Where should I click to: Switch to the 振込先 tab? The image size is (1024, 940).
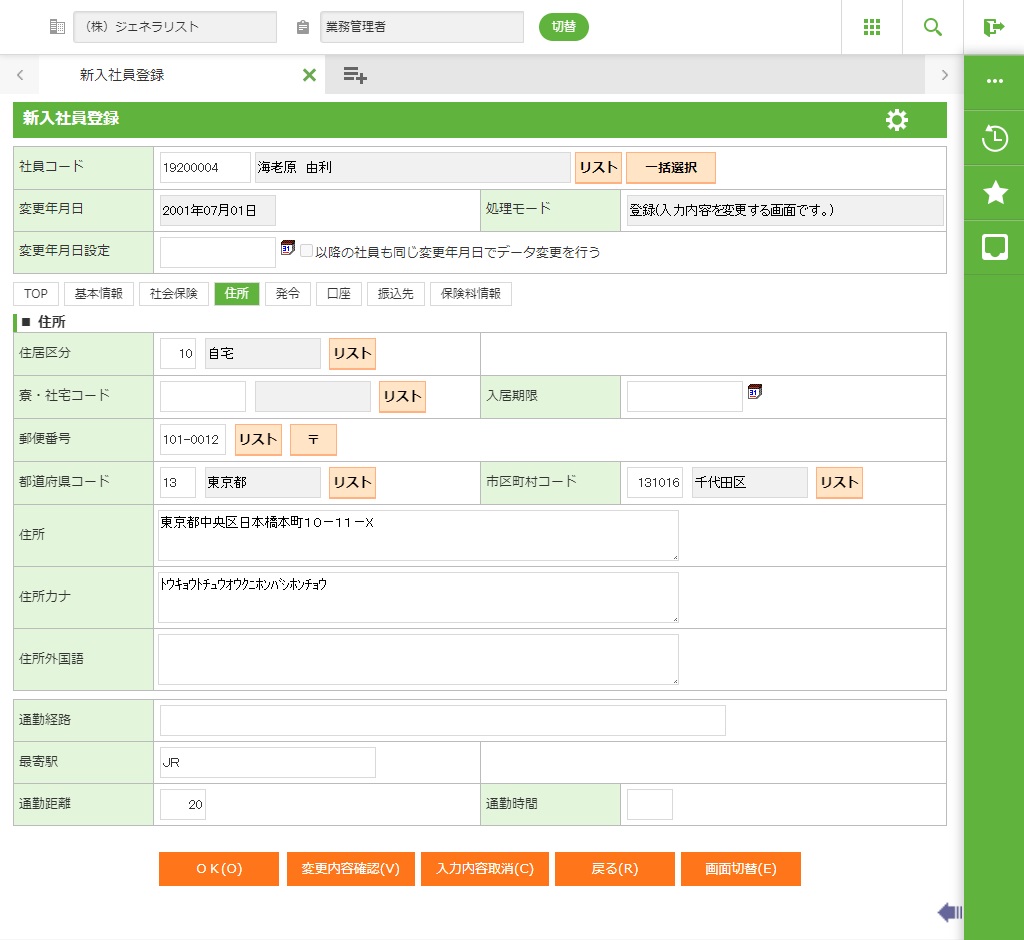coord(396,294)
